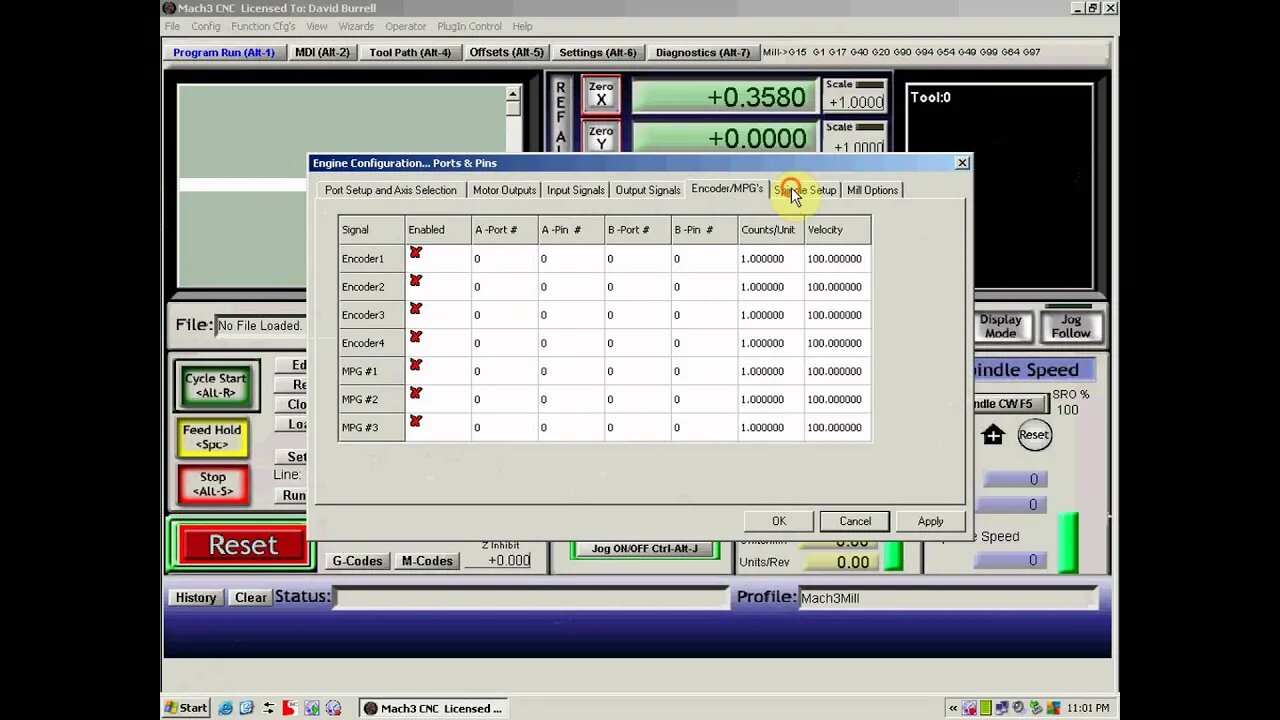Enable the Encoder1 red X toggle

coord(416,253)
